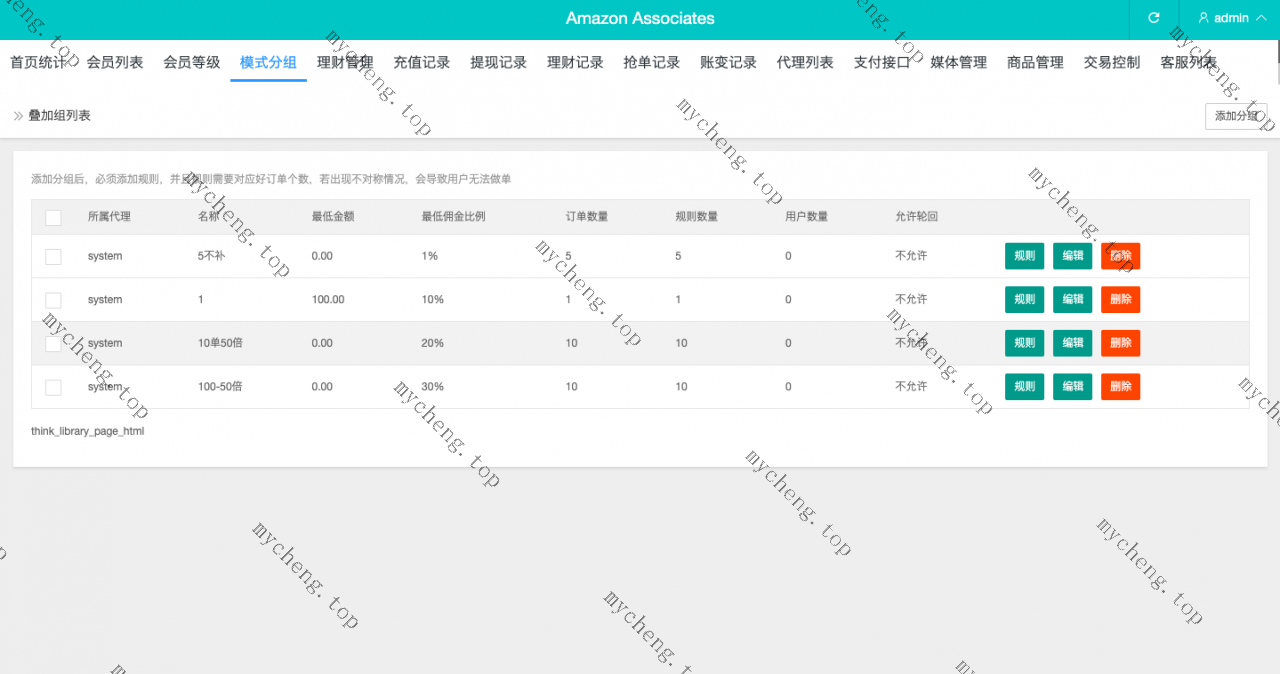Screen dimensions: 1280x674
Task: Click 删除 for the 10单50倍 row
Action: click(1120, 343)
